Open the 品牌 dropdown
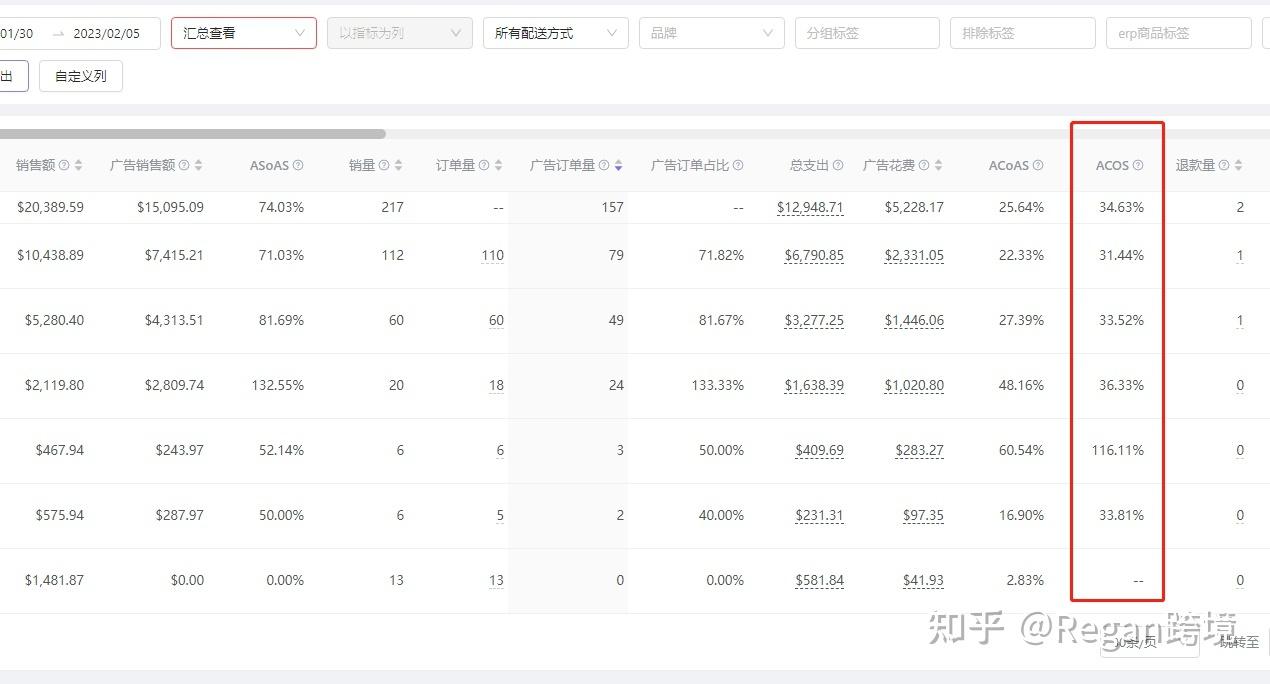 pyautogui.click(x=712, y=33)
